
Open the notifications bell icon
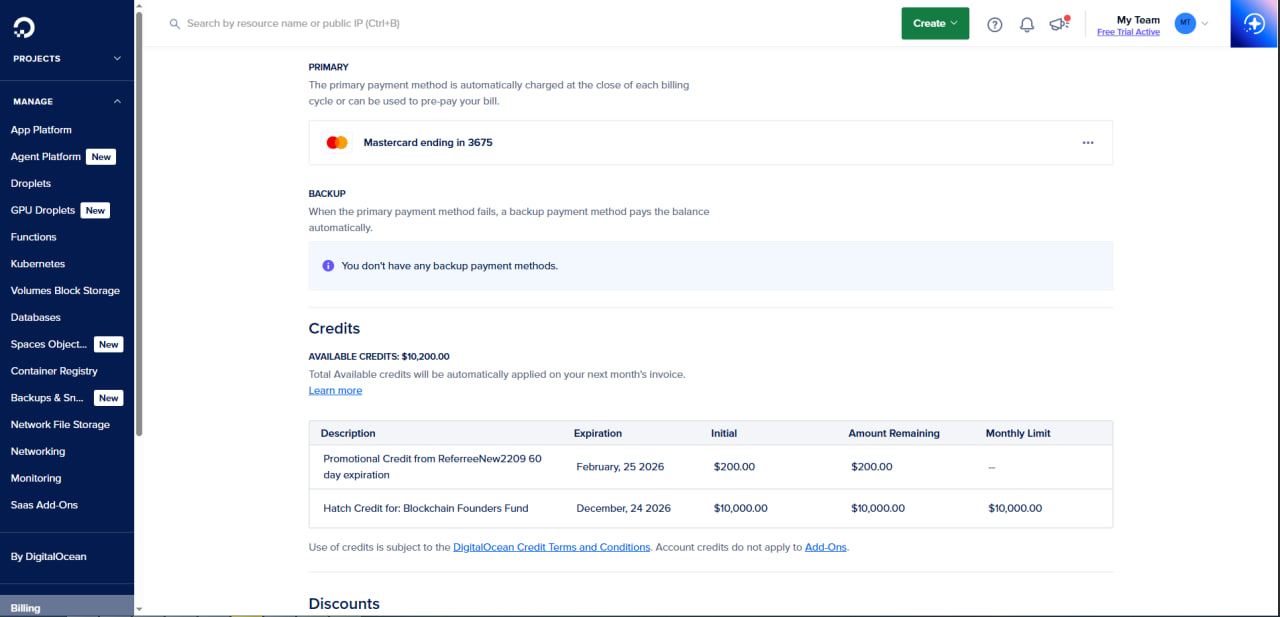(x=1026, y=24)
